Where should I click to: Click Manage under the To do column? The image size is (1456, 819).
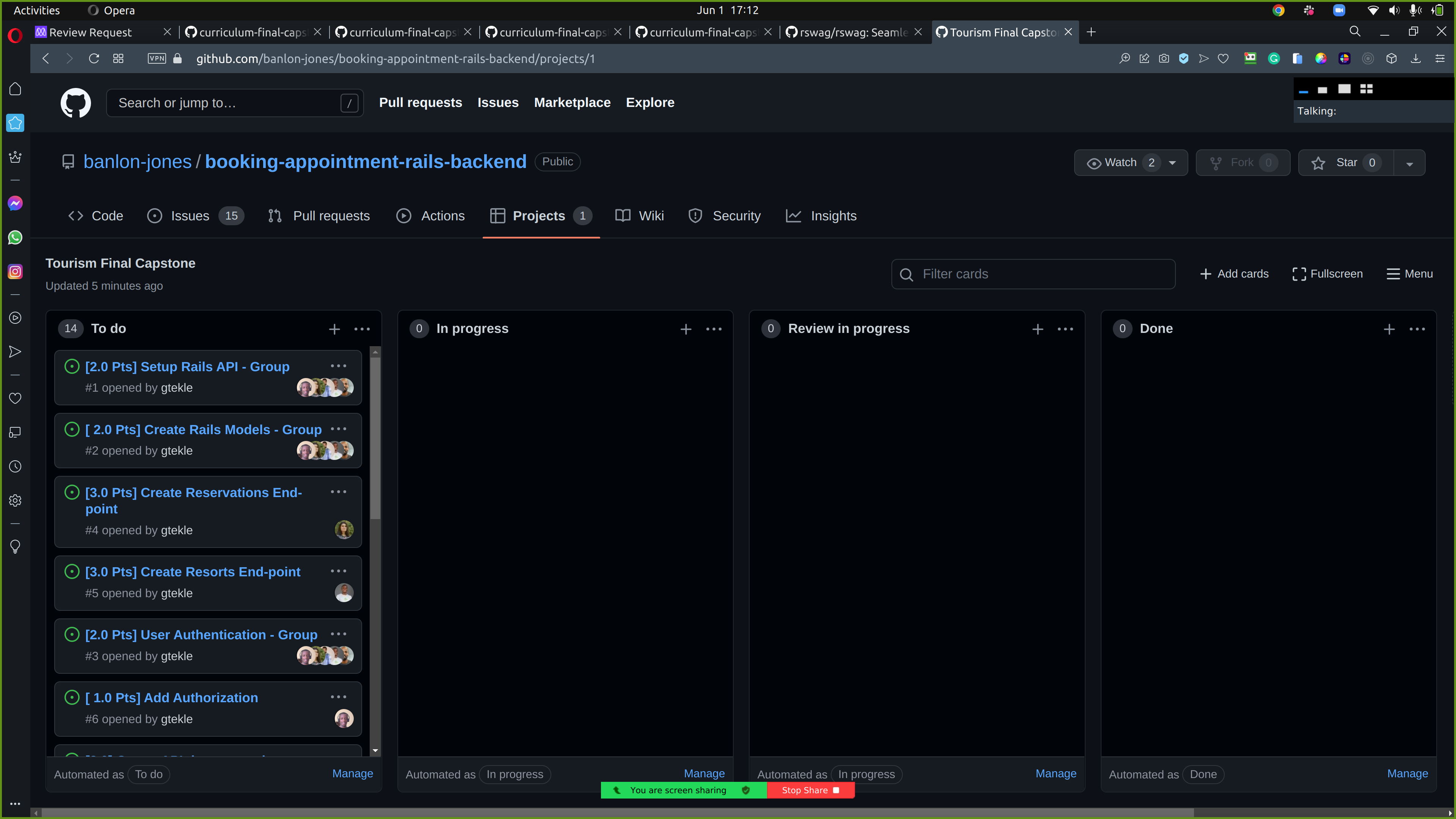coord(353,773)
